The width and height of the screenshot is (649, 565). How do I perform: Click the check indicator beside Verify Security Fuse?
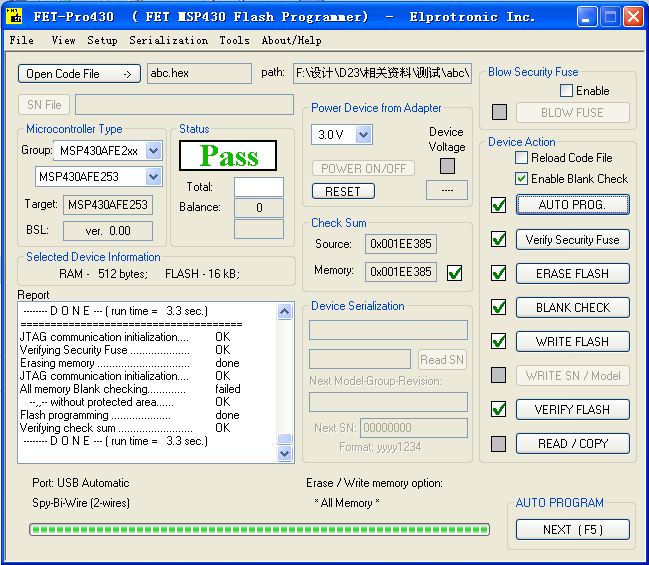(x=498, y=239)
